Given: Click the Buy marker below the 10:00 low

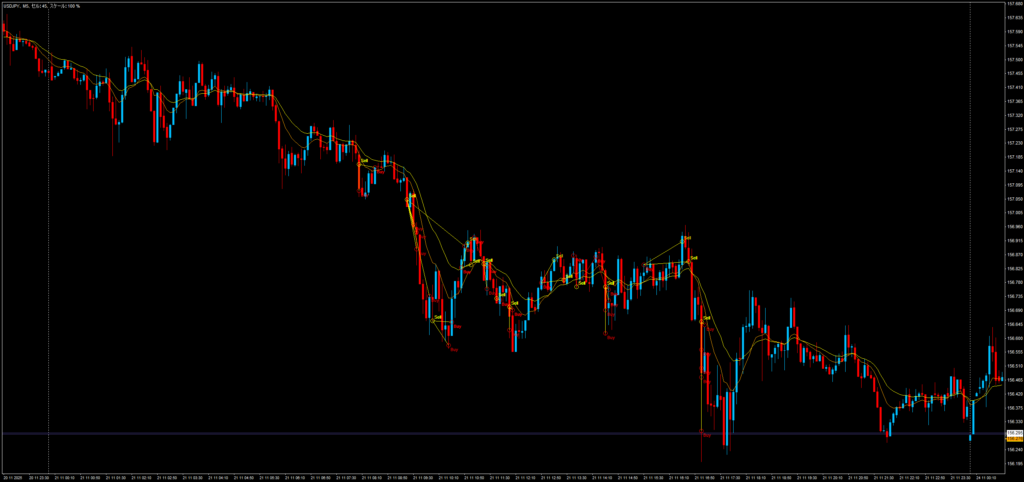Looking at the screenshot, I should [x=453, y=350].
